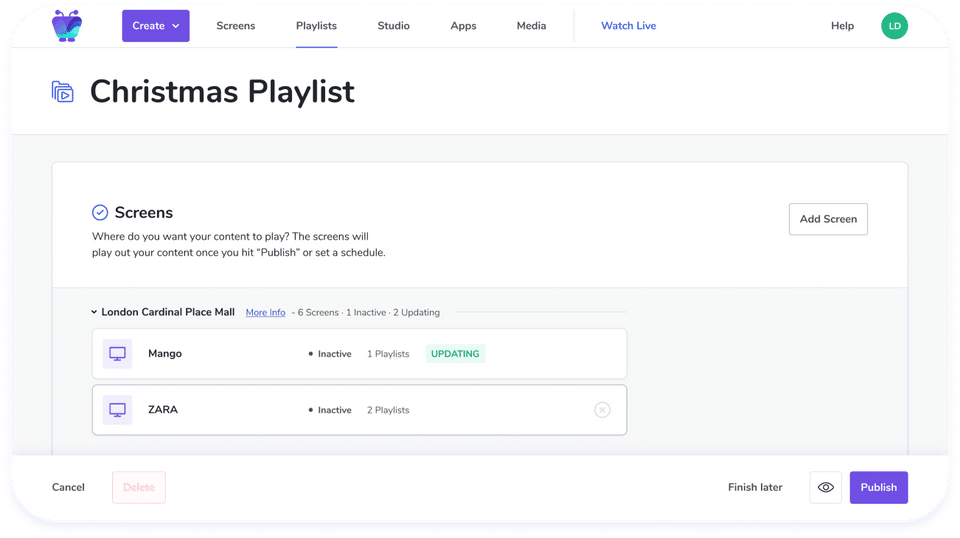Click '1 Playlists' in Mango row
The image size is (960, 538).
pos(388,354)
